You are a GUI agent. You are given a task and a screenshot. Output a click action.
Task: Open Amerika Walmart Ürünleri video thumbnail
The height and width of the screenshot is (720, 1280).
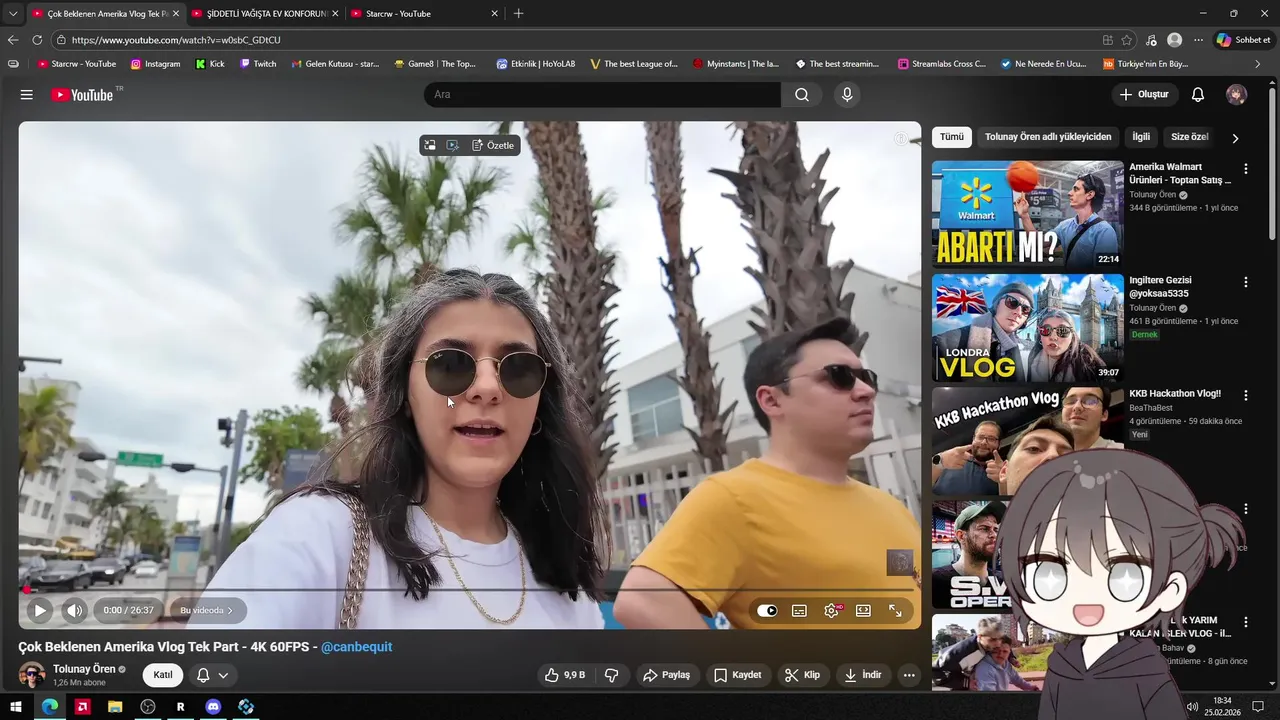(x=1028, y=215)
